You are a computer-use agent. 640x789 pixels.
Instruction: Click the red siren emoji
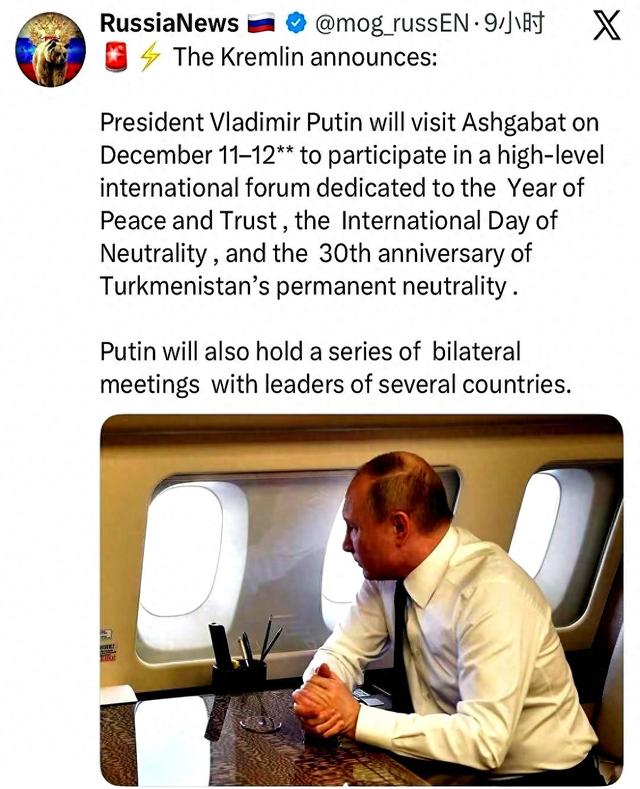(116, 58)
